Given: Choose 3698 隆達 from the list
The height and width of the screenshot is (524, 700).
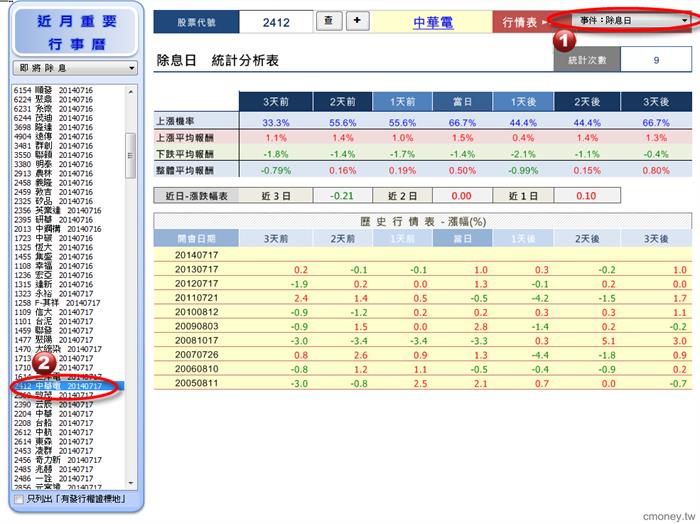Looking at the screenshot, I should 54,127.
